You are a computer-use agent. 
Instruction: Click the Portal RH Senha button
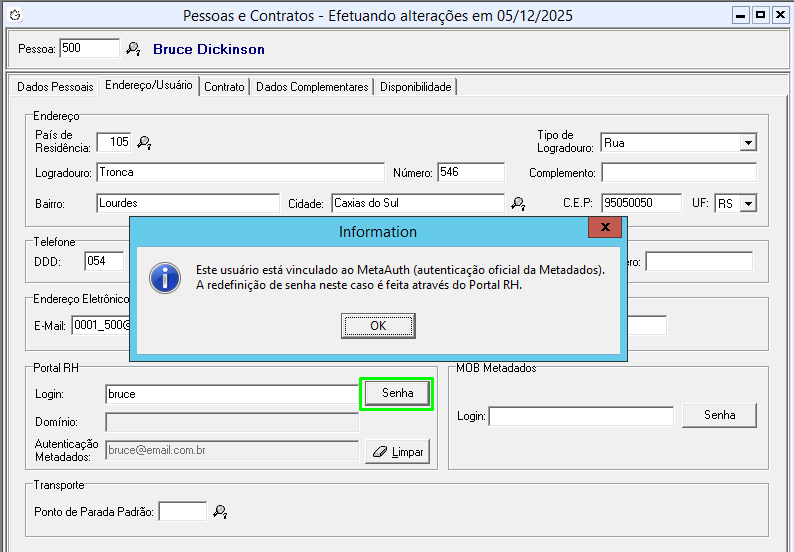click(397, 393)
